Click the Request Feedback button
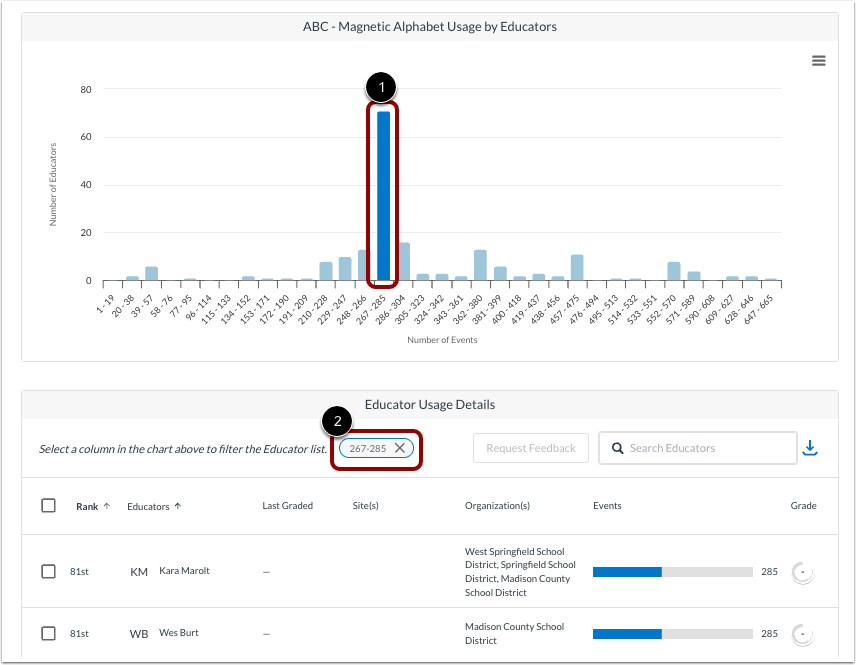Image resolution: width=856 pixels, height=665 pixels. (x=530, y=448)
